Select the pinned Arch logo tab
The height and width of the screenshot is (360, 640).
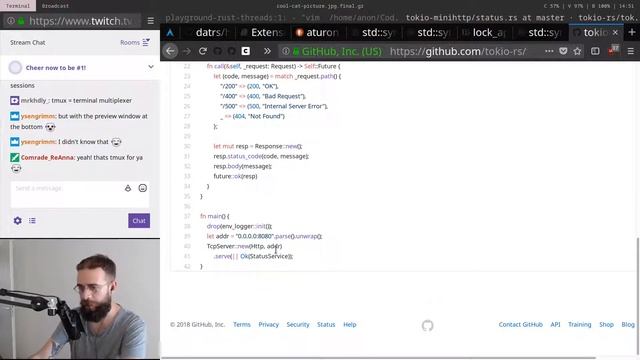pyautogui.click(x=170, y=33)
